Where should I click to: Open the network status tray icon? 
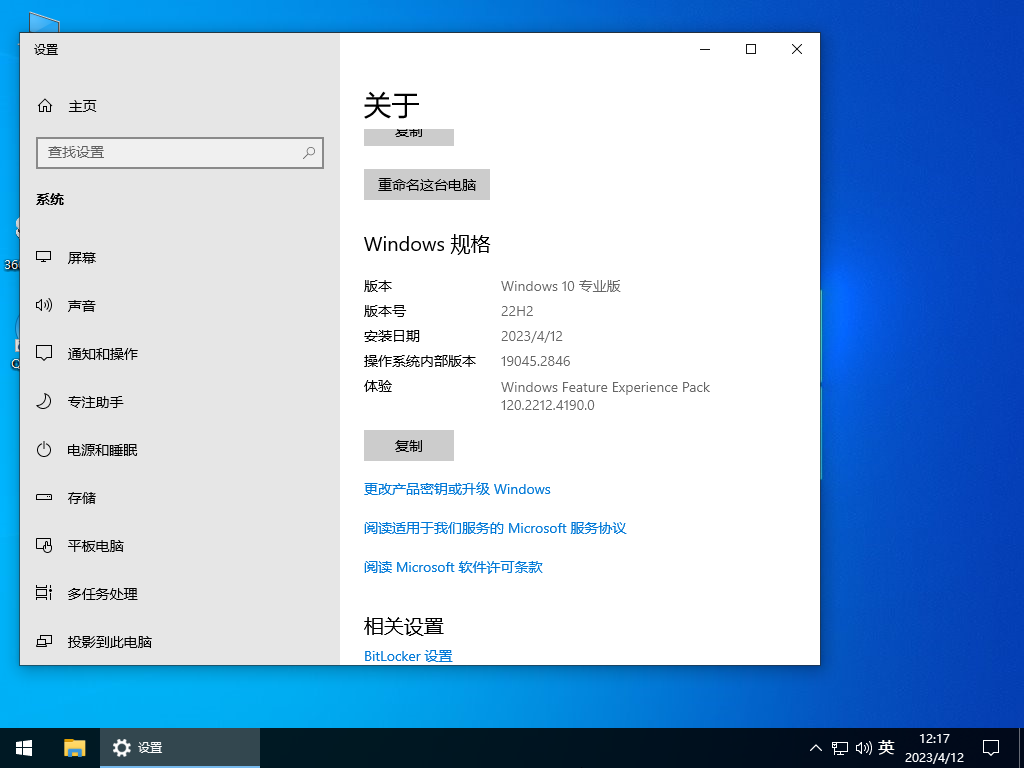tap(838, 747)
